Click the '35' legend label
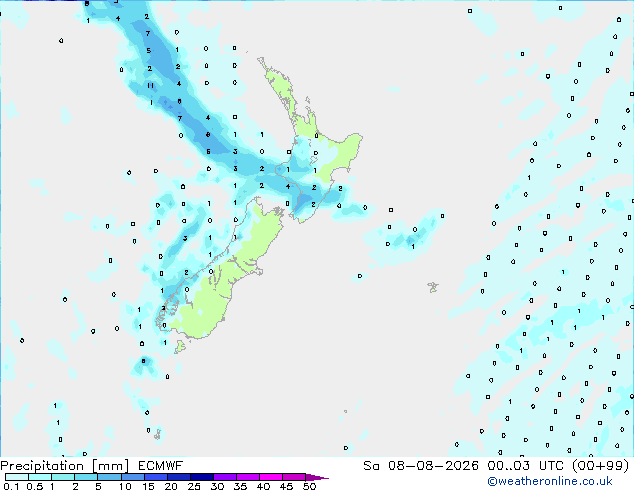The width and height of the screenshot is (634, 490). pos(240,486)
